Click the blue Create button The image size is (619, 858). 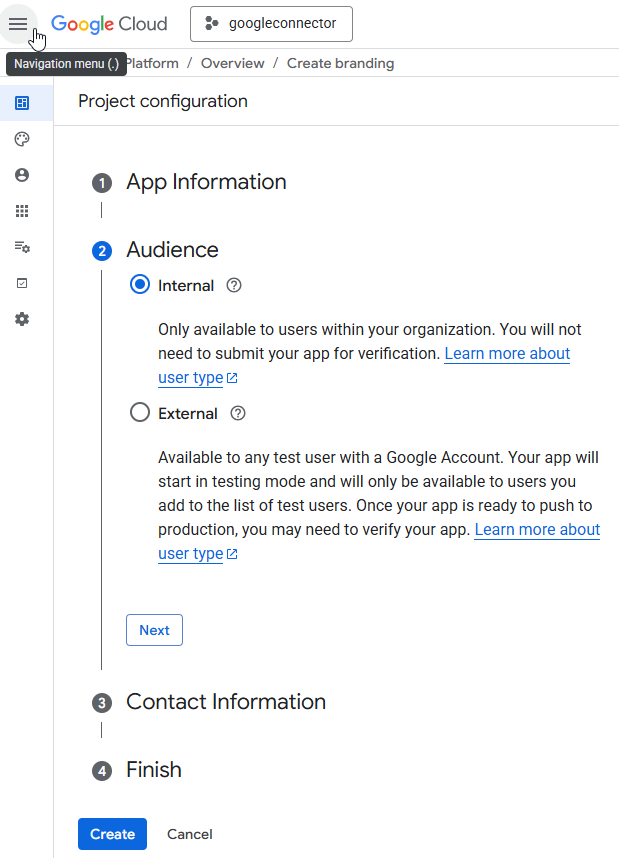click(x=112, y=834)
